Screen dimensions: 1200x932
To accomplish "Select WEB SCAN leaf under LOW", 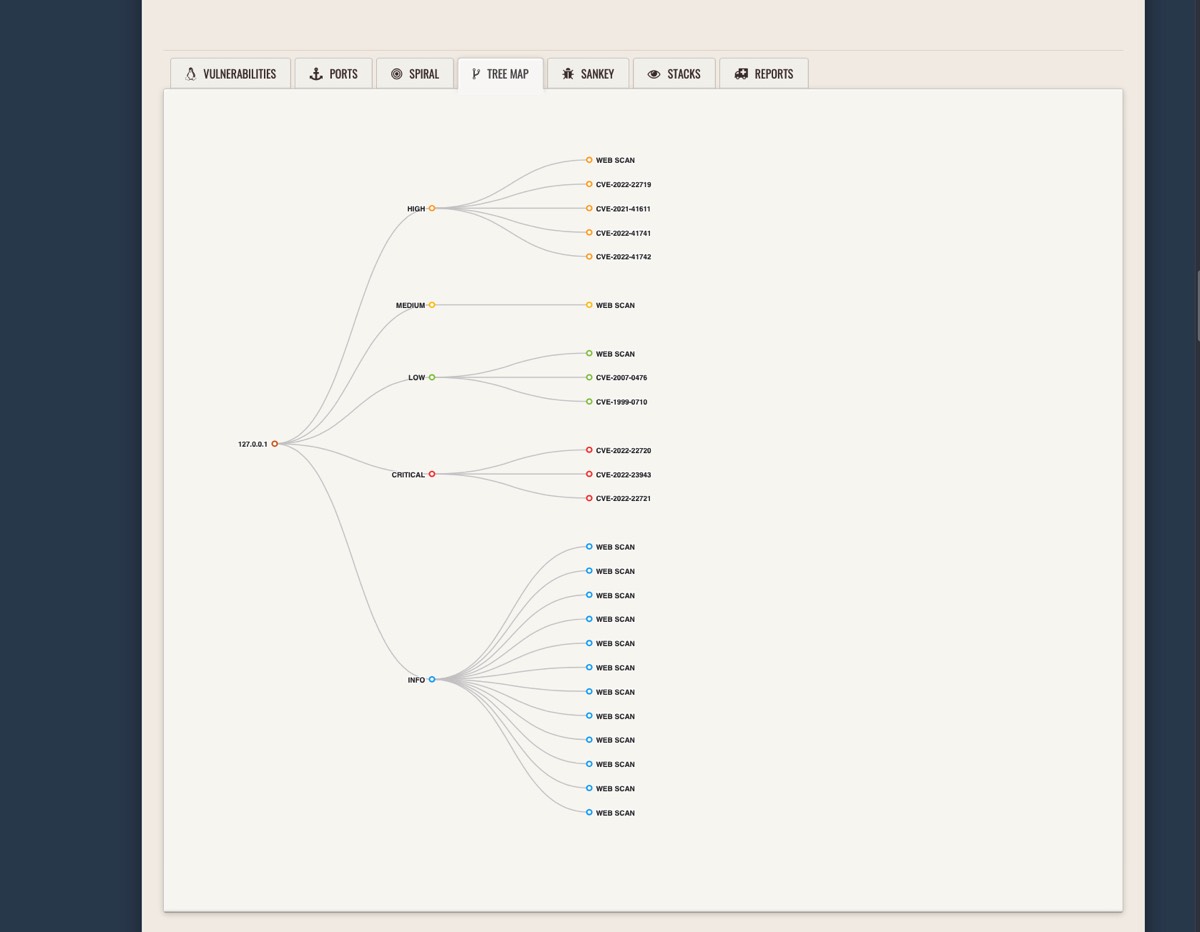I will [610, 354].
